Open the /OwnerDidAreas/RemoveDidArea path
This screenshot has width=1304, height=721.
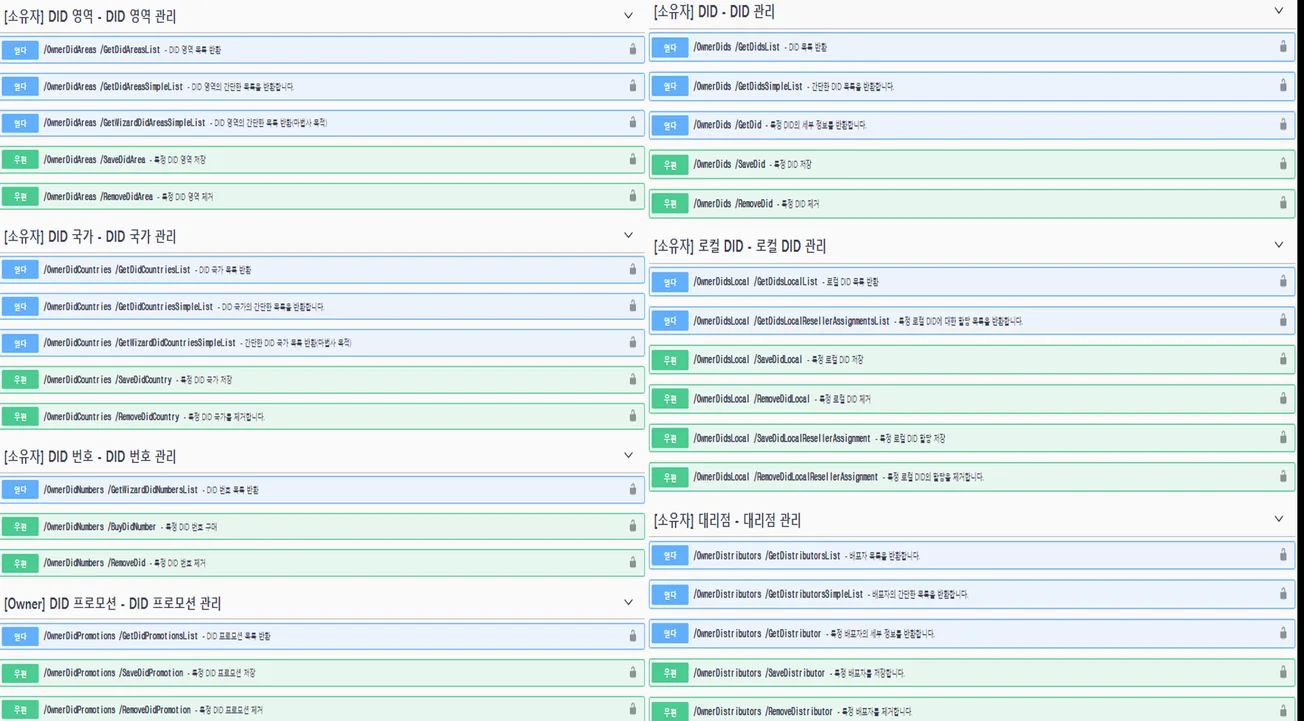[x=98, y=197]
